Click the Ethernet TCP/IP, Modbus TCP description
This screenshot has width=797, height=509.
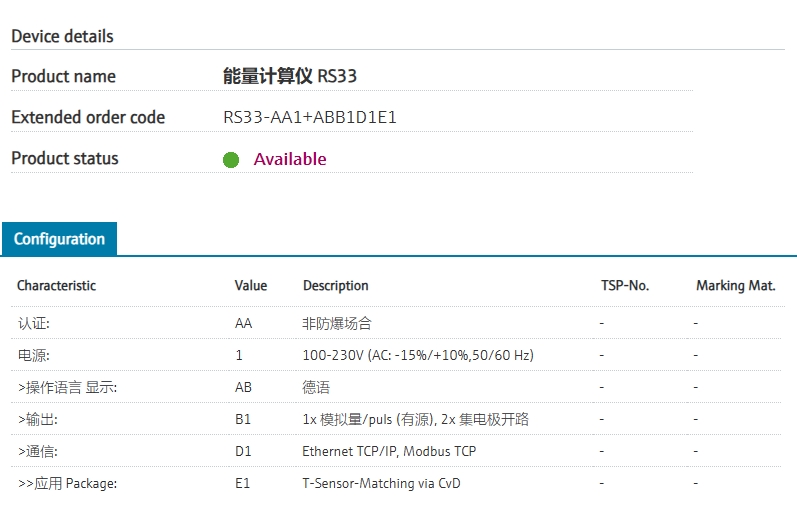coord(389,451)
